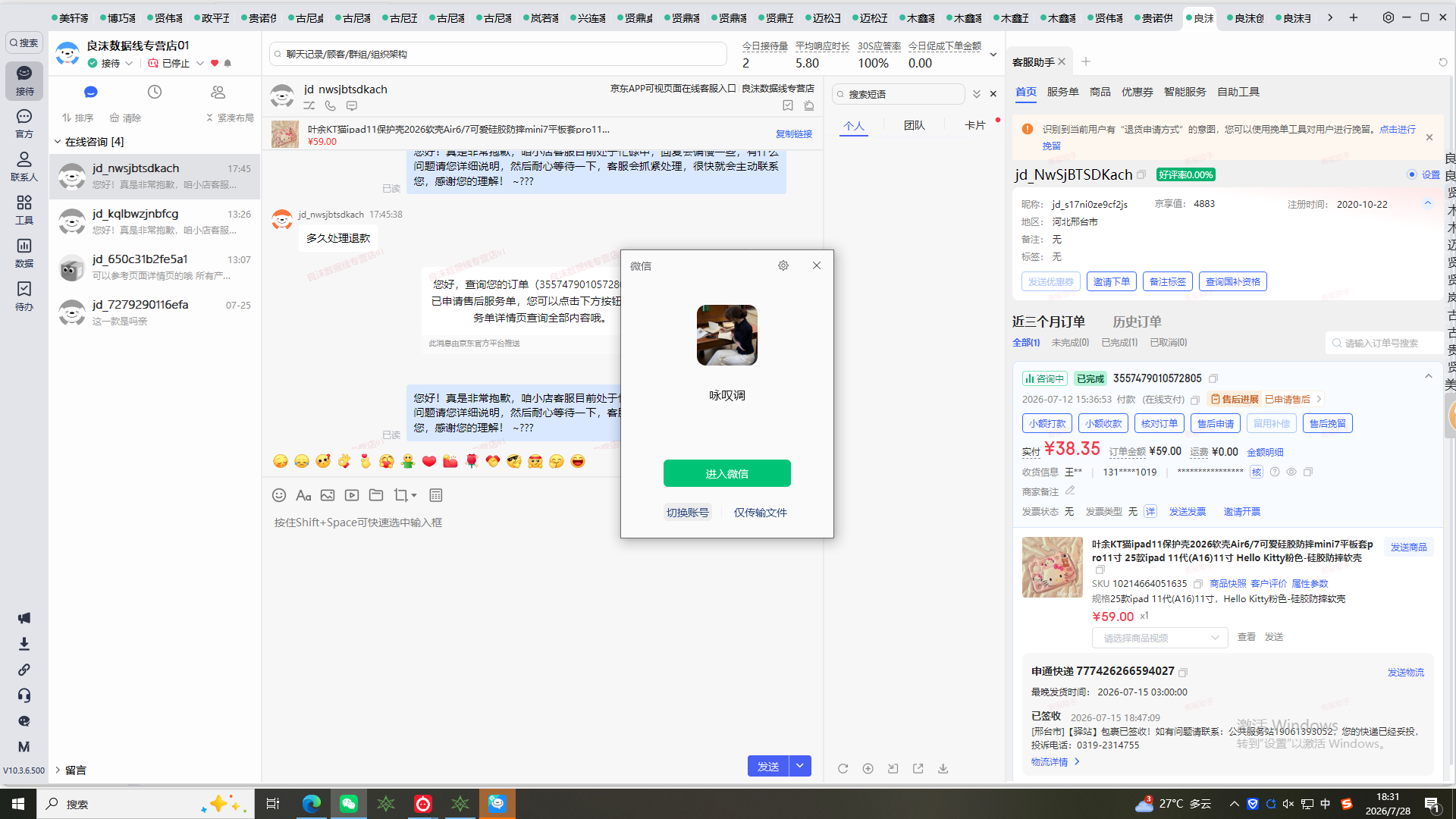Refresh the 客服助手 panel

click(x=1443, y=62)
